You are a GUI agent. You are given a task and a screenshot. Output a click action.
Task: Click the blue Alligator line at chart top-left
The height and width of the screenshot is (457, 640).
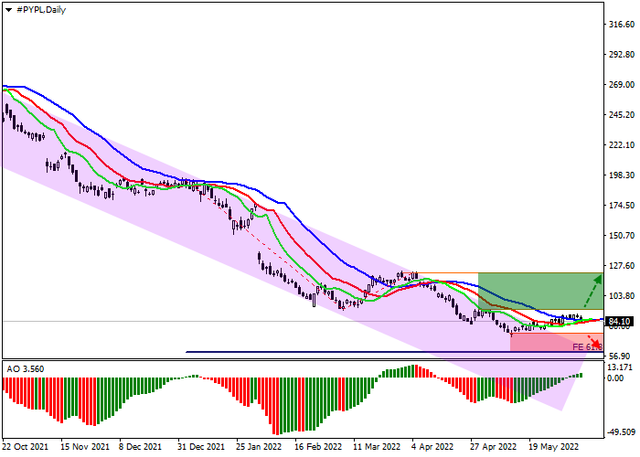[30, 89]
